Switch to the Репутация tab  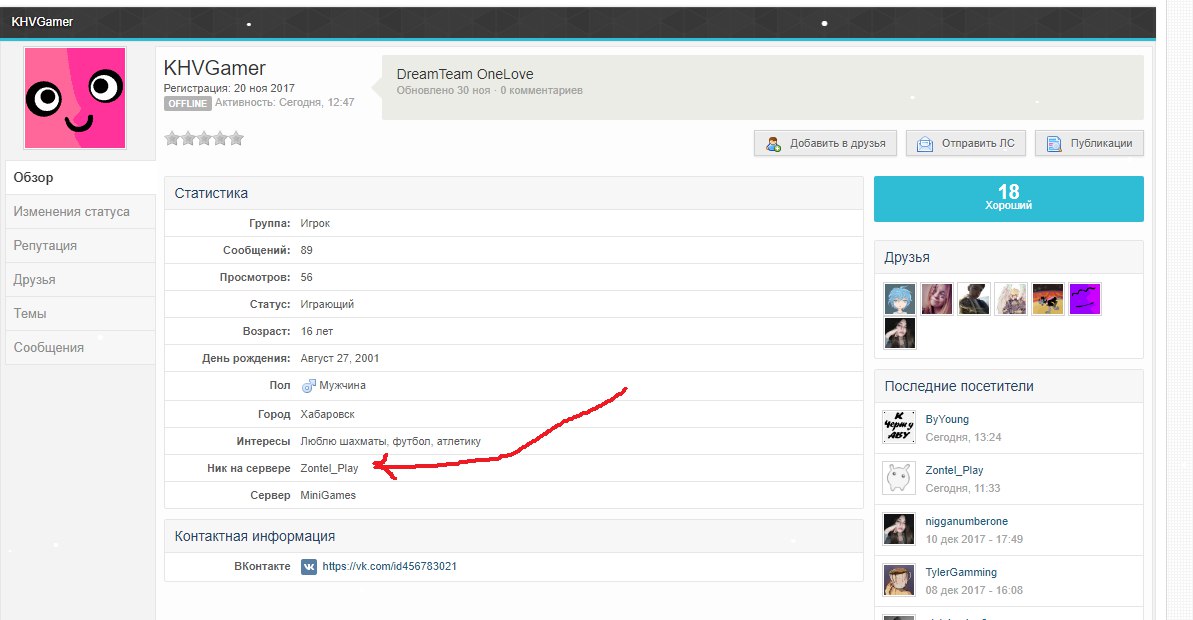click(x=81, y=246)
